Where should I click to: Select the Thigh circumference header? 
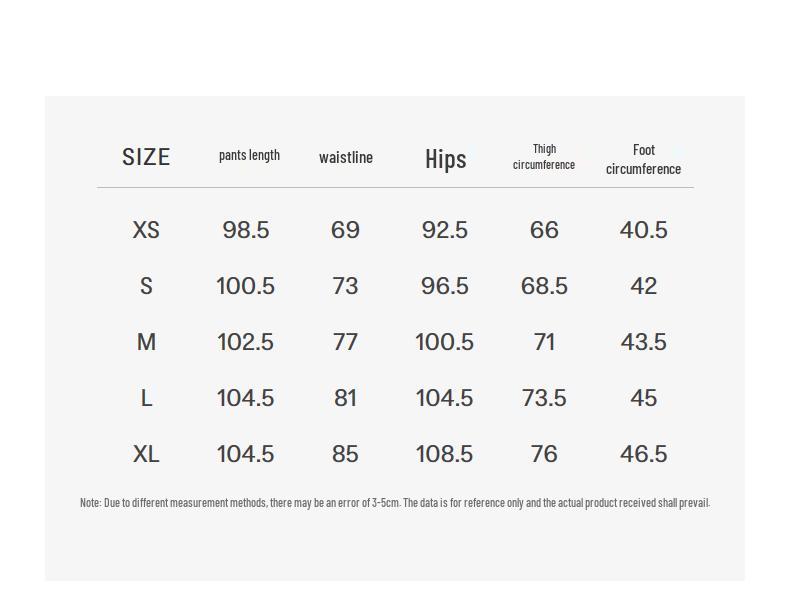coord(544,157)
